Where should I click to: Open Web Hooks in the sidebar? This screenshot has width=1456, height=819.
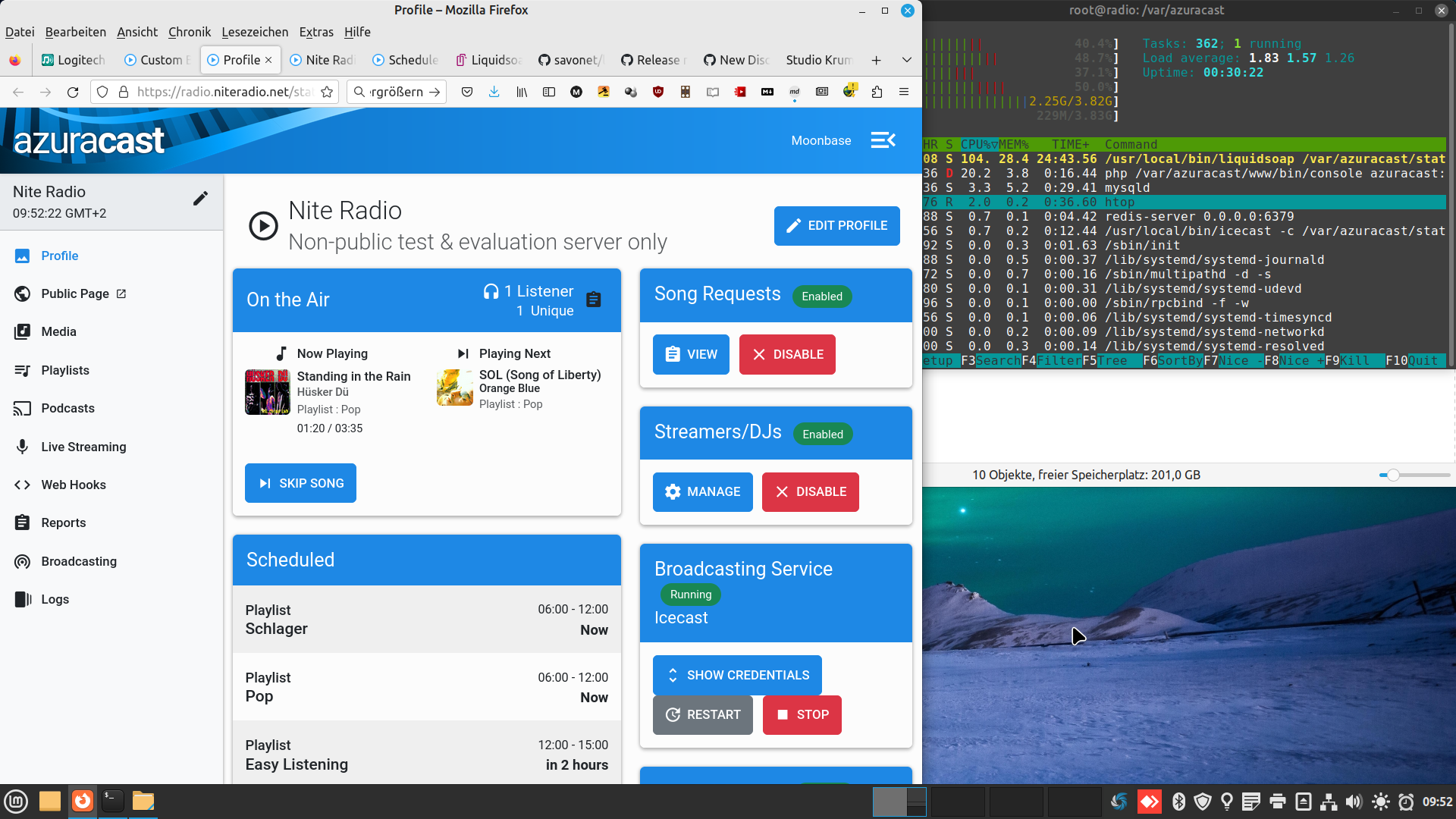74,485
